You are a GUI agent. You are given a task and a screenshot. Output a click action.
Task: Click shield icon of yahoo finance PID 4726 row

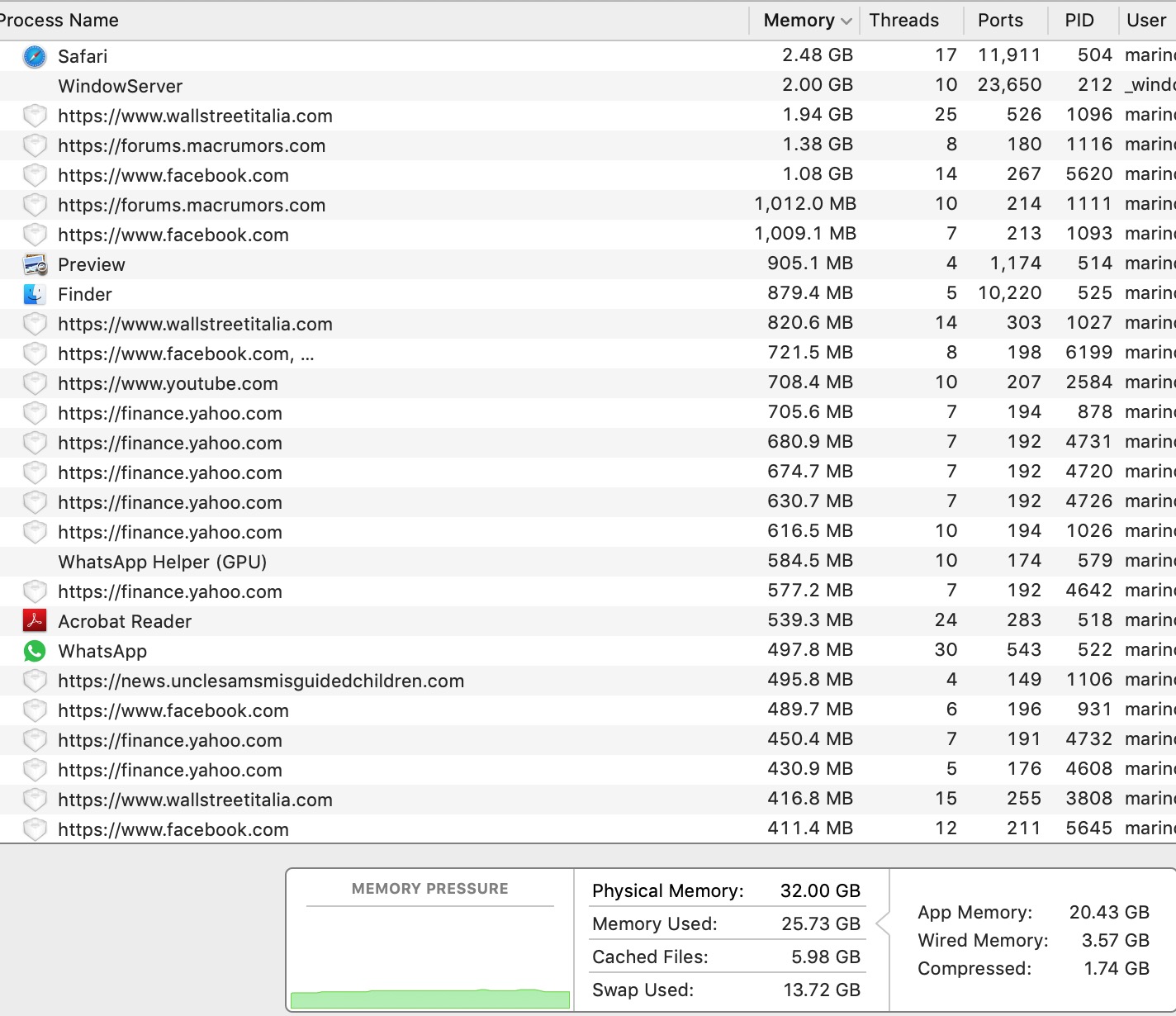click(x=35, y=502)
